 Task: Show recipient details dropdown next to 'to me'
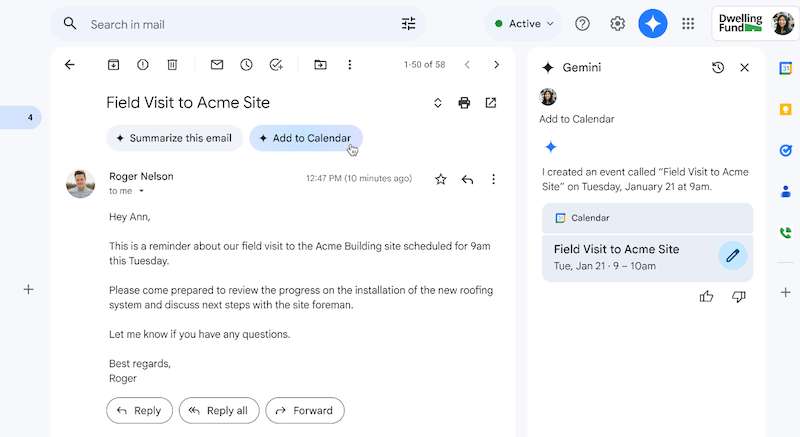[141, 191]
